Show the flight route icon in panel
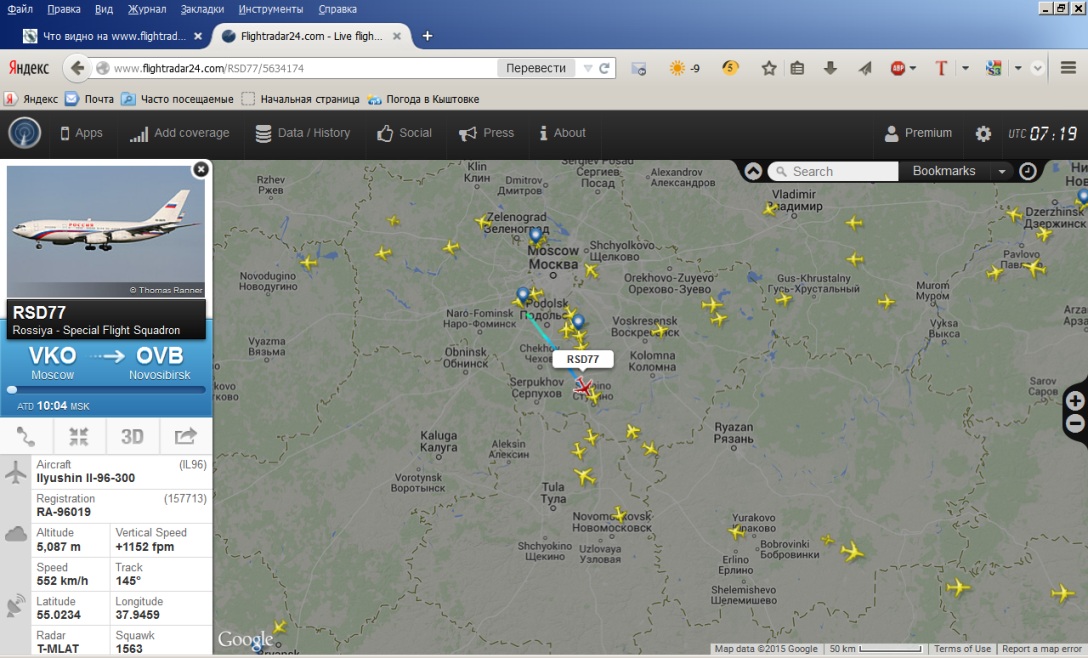1088x658 pixels. pyautogui.click(x=26, y=437)
